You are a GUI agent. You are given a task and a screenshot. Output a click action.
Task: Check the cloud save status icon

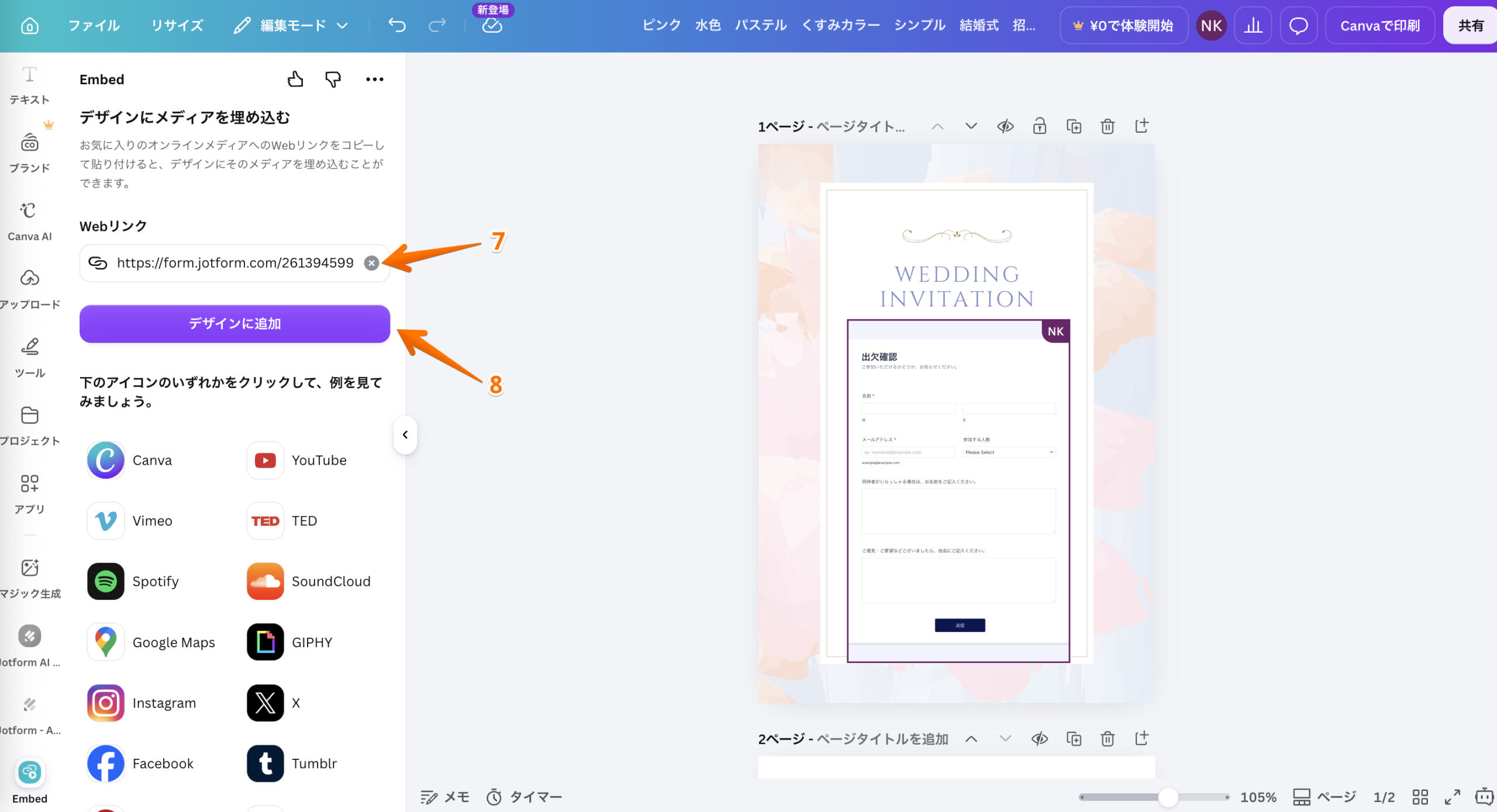tap(492, 26)
